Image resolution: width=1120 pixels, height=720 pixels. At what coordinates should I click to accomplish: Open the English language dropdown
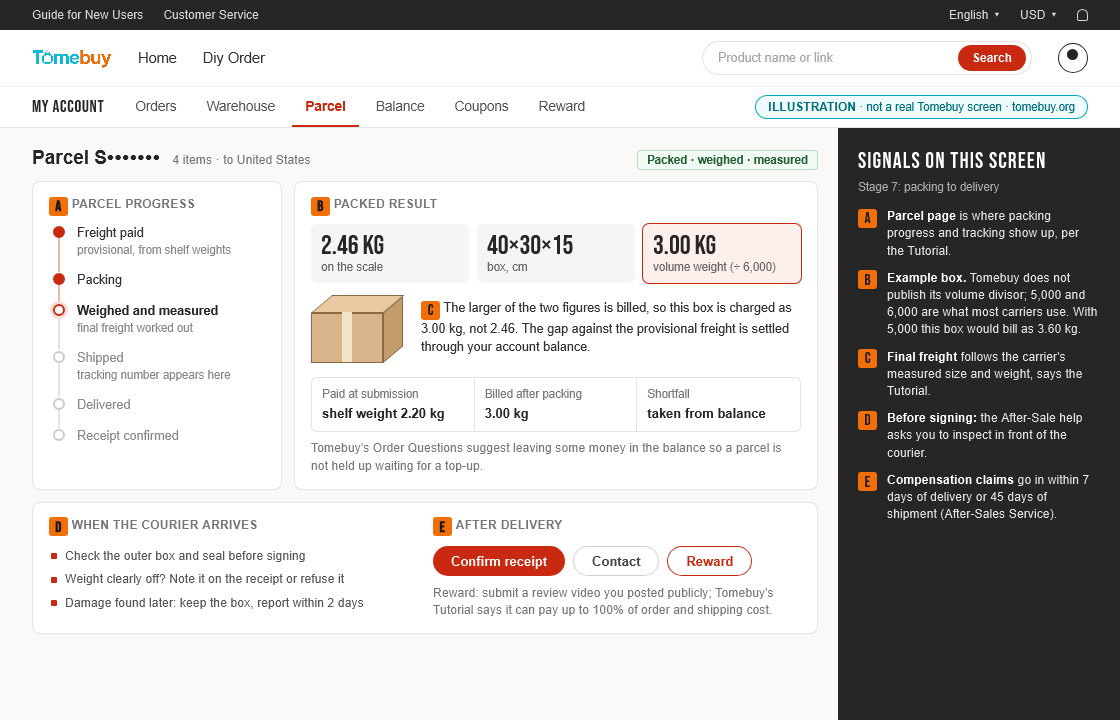coord(974,15)
